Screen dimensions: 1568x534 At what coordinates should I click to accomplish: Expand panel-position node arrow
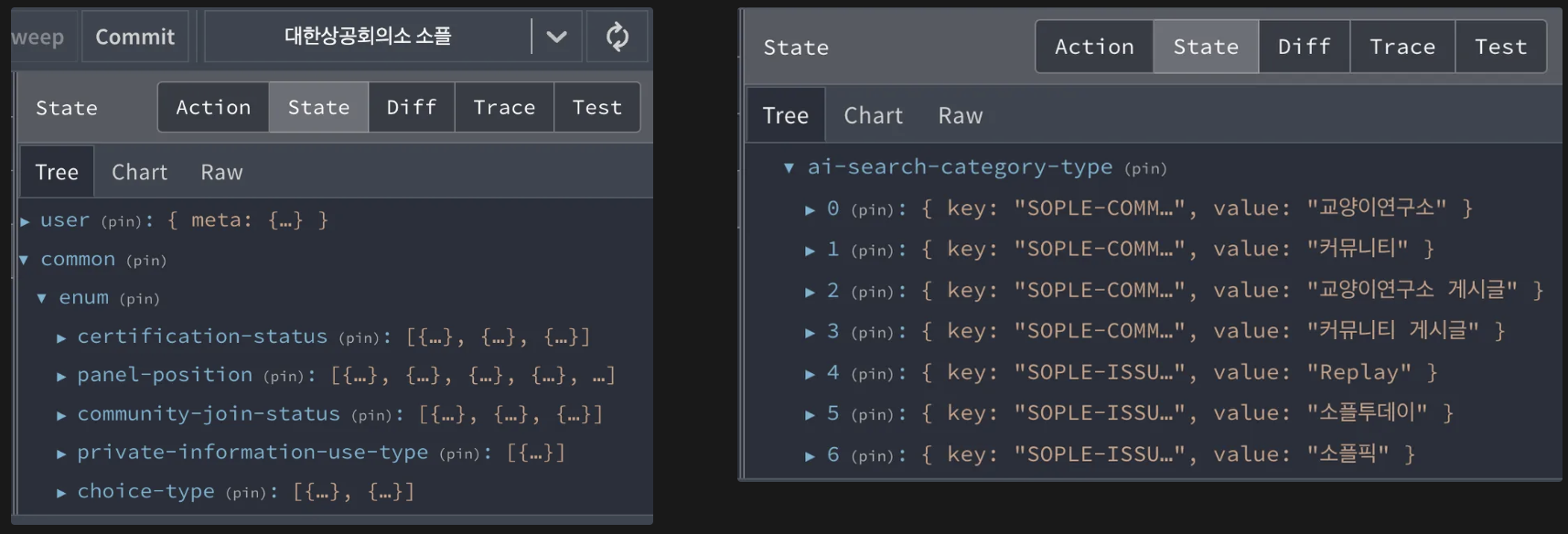pyautogui.click(x=61, y=376)
